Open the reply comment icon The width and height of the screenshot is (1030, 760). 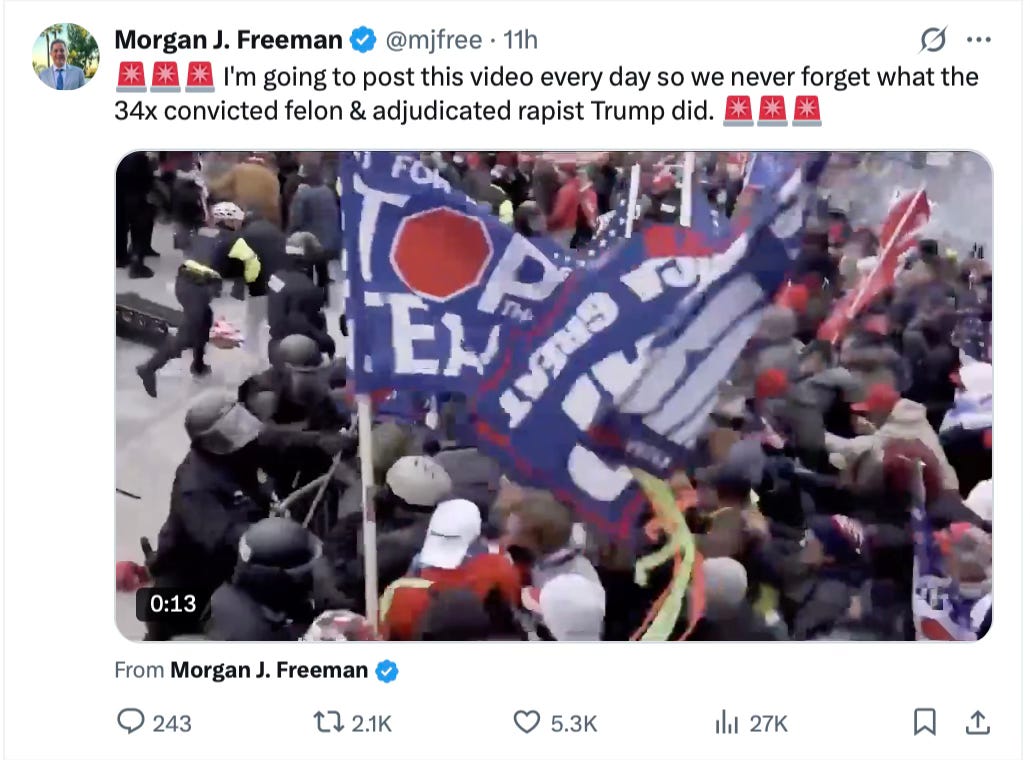[131, 722]
